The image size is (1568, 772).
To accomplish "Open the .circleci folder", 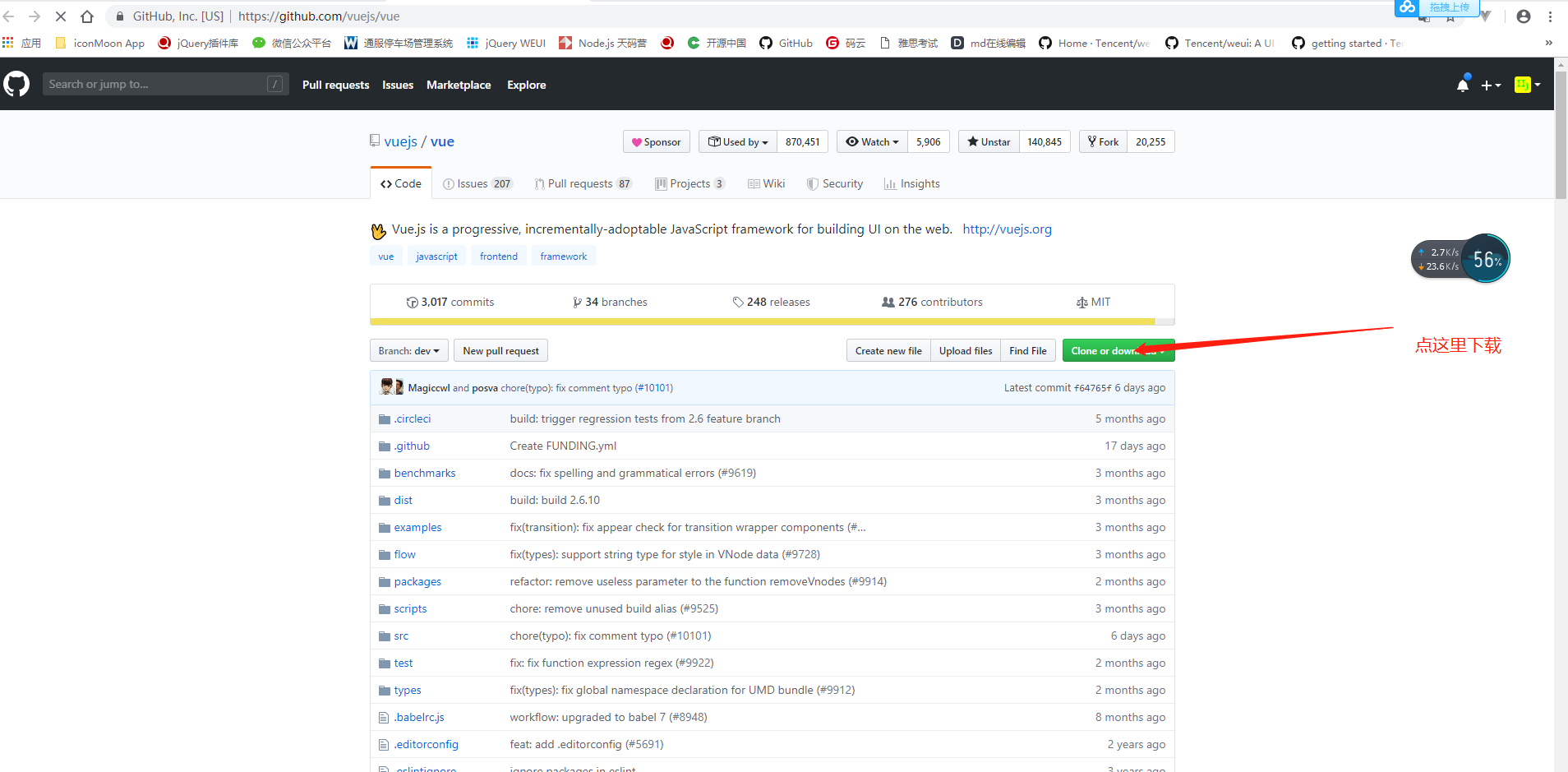I will click(412, 418).
